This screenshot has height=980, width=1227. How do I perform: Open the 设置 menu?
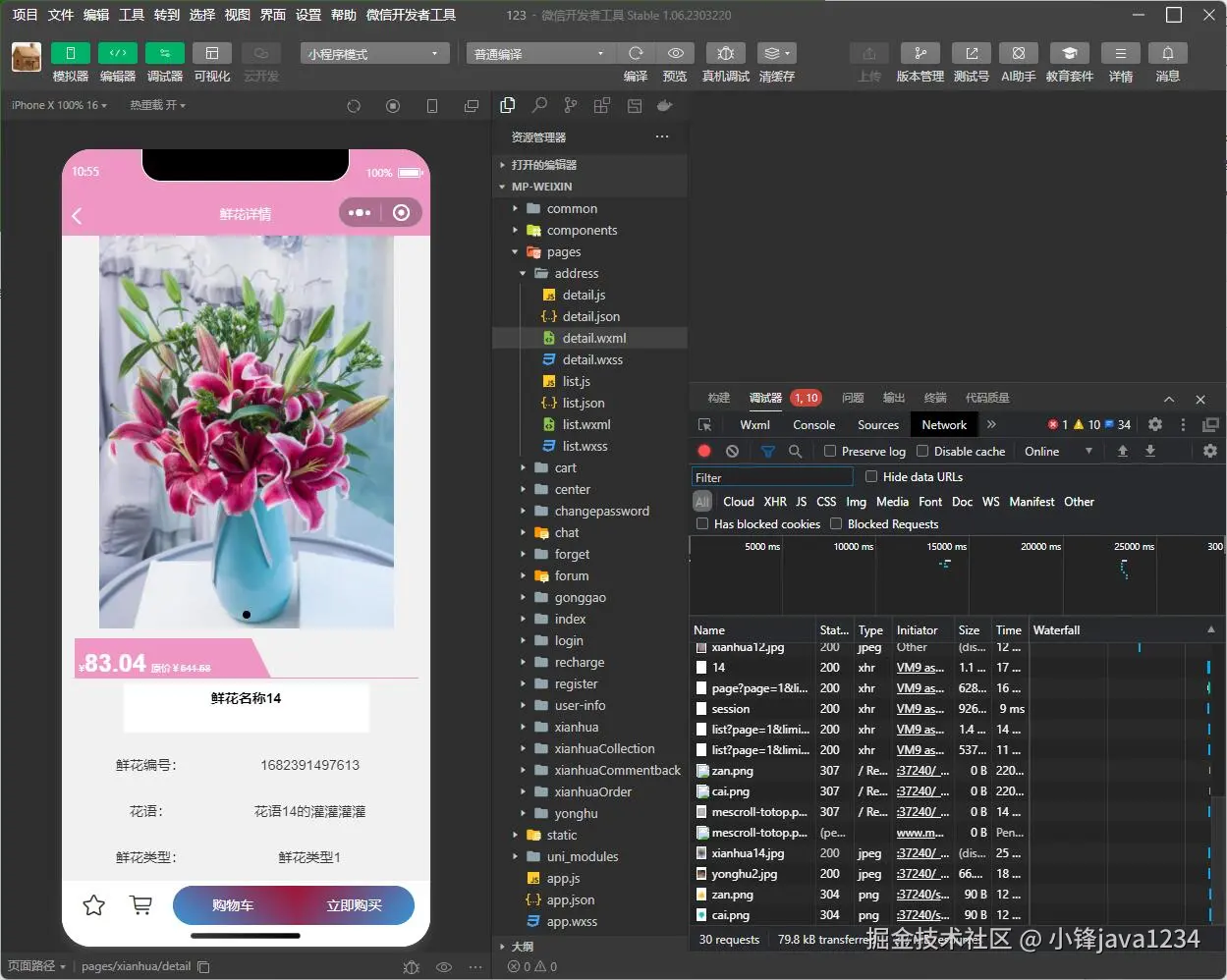[308, 15]
